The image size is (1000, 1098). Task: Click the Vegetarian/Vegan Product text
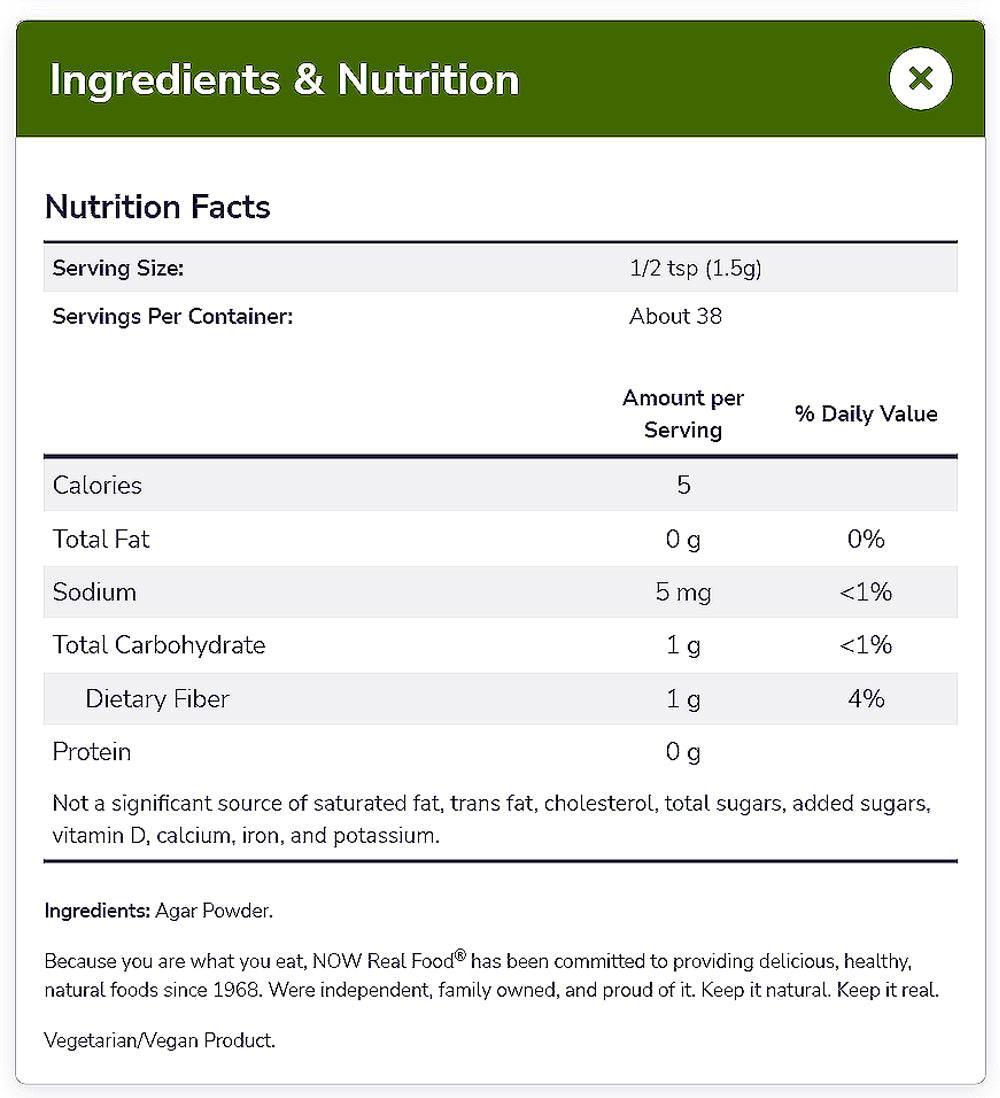click(x=160, y=1040)
